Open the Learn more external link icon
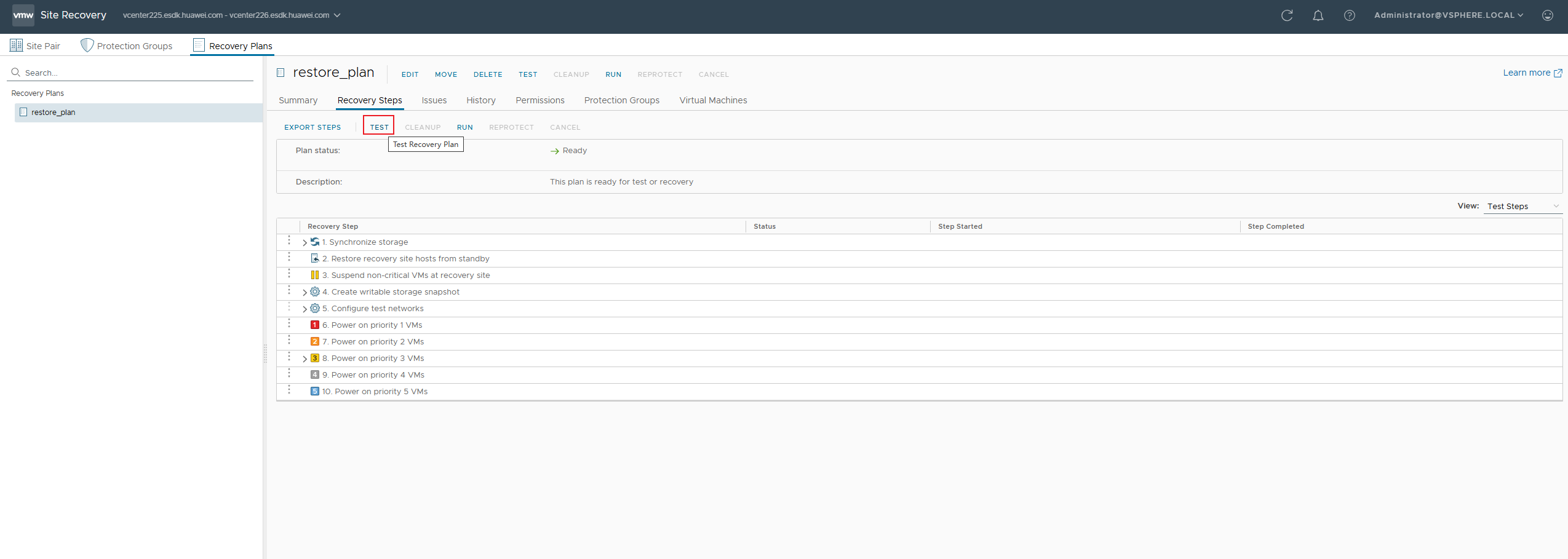1568x559 pixels. 1558,73
